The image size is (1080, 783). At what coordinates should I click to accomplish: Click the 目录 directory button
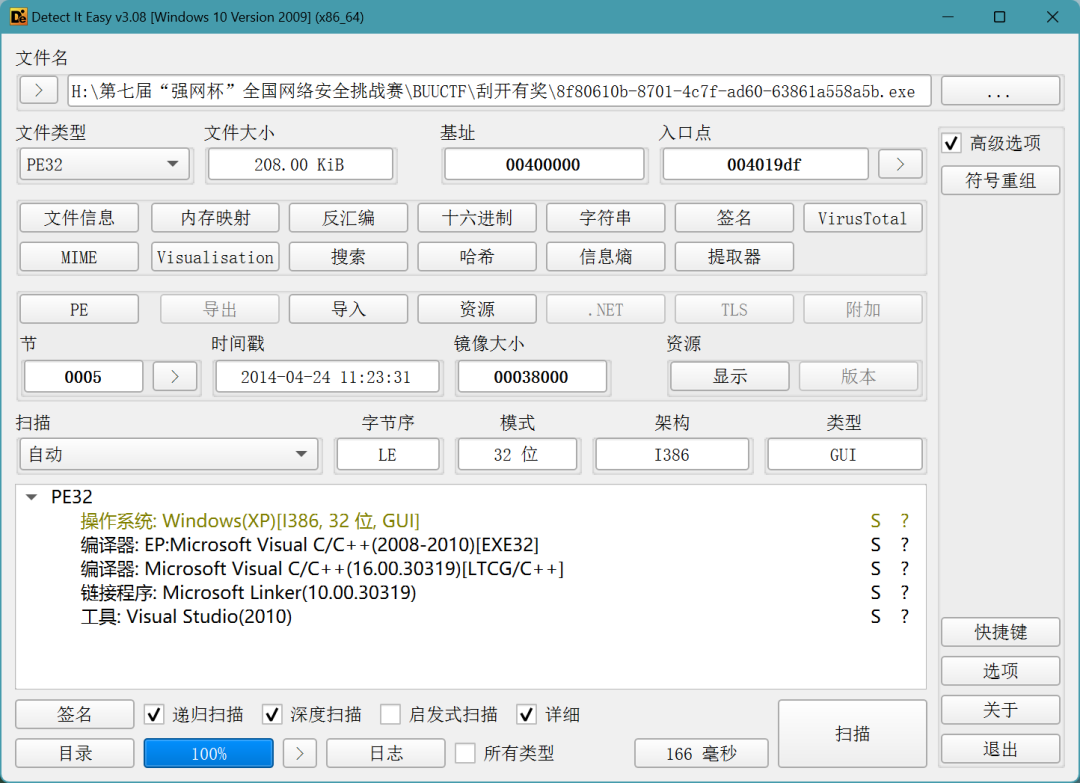pos(74,753)
